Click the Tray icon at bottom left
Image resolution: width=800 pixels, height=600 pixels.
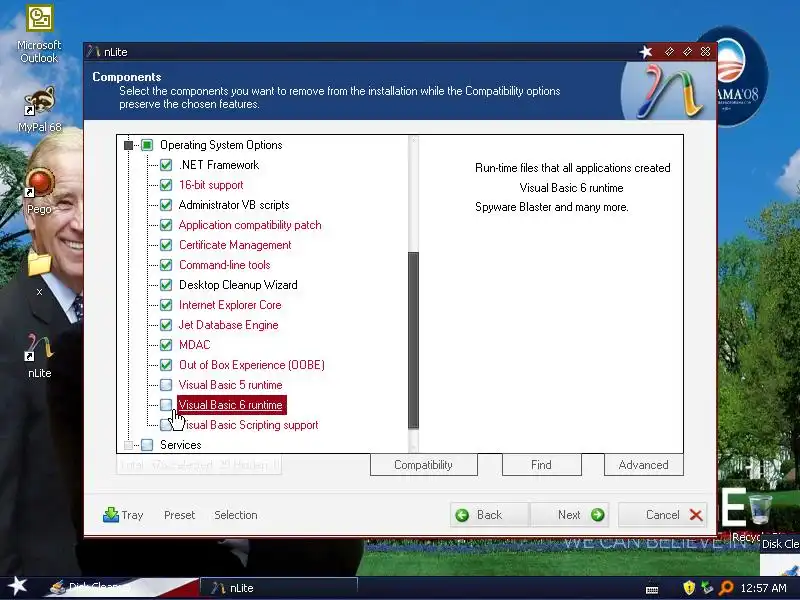pos(111,515)
